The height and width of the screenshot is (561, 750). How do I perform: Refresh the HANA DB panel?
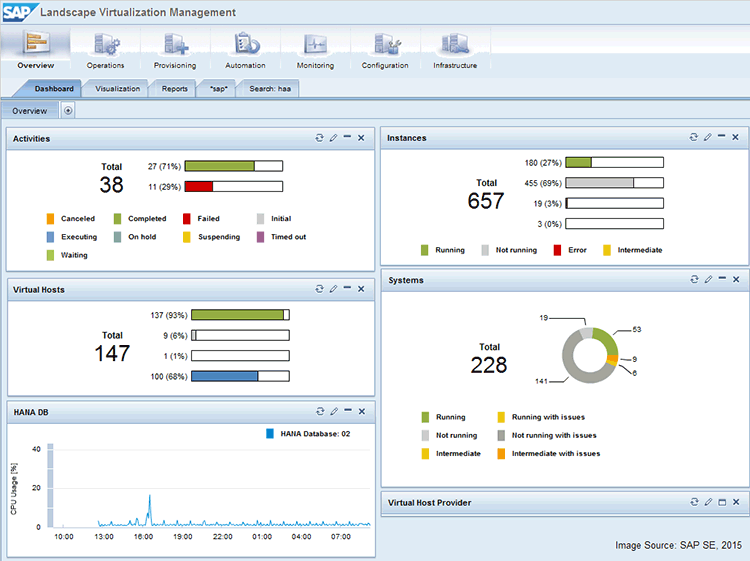pyautogui.click(x=319, y=411)
